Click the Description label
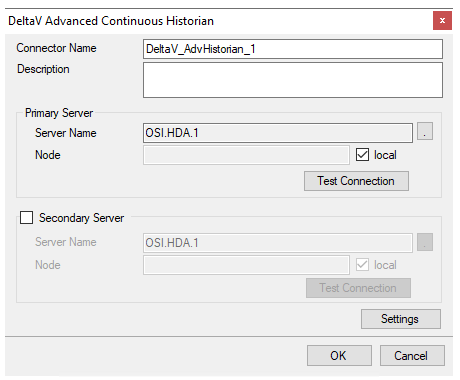The height and width of the screenshot is (380, 460). (x=43, y=69)
